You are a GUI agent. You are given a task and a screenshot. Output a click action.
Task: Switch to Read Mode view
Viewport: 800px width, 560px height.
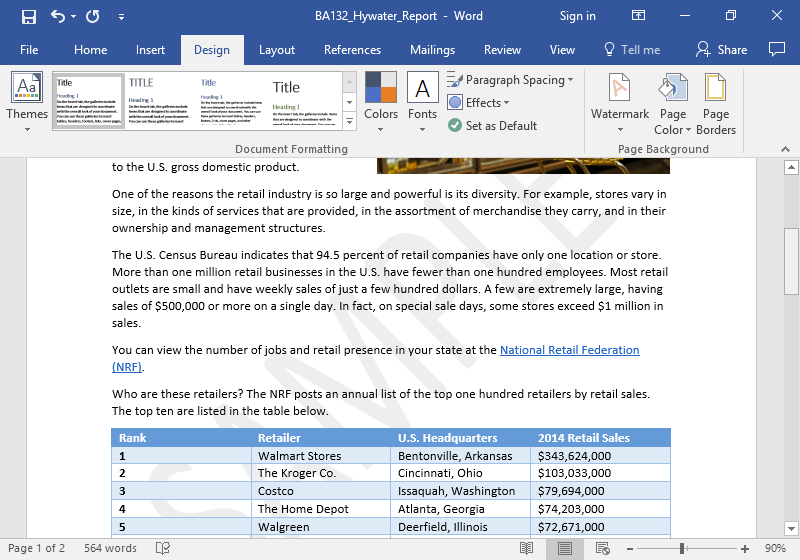[x=527, y=548]
